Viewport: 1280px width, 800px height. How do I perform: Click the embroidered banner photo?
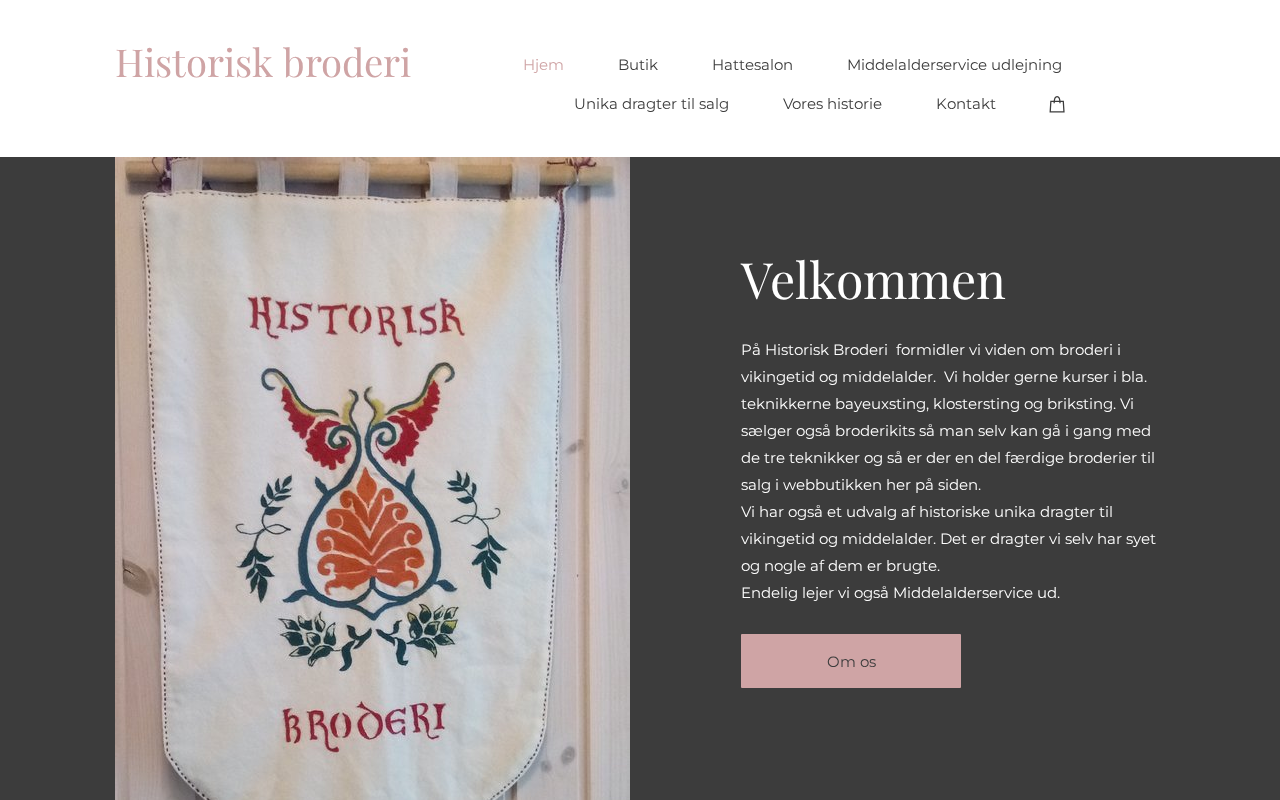pyautogui.click(x=372, y=478)
